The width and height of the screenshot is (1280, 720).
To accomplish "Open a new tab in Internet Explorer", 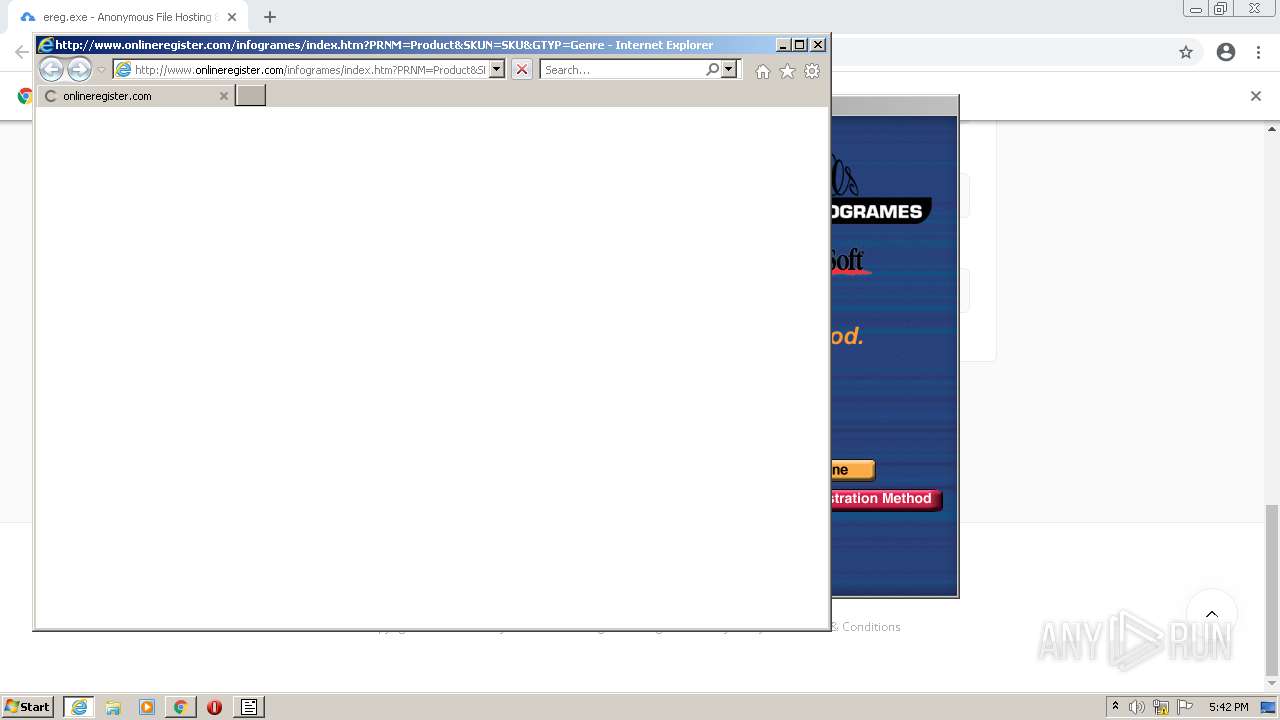I will tap(250, 95).
